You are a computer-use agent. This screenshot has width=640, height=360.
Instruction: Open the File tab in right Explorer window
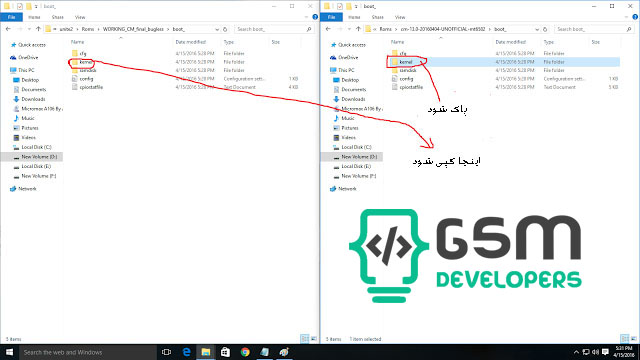tap(331, 17)
